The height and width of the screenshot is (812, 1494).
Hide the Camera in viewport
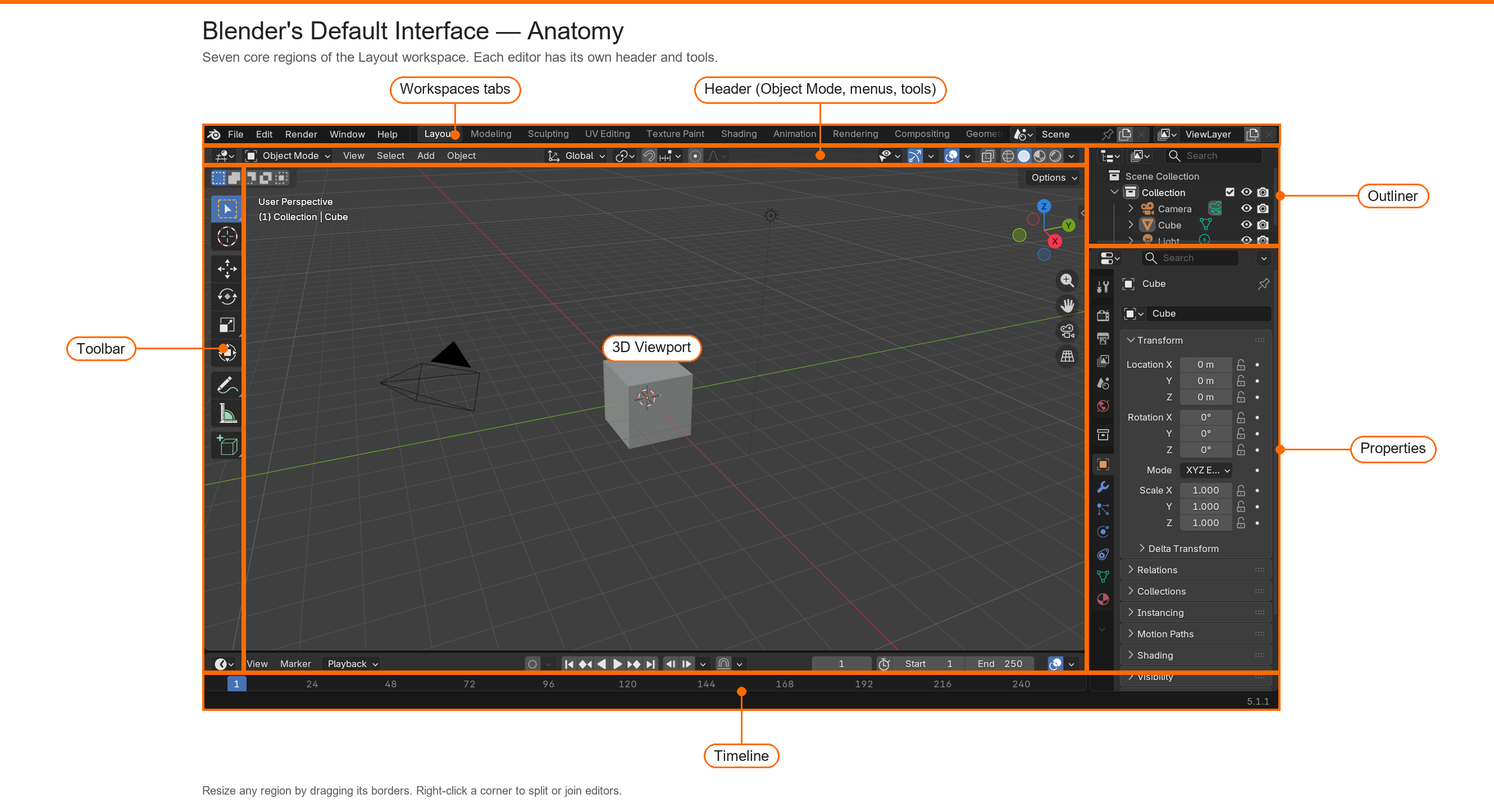point(1246,208)
